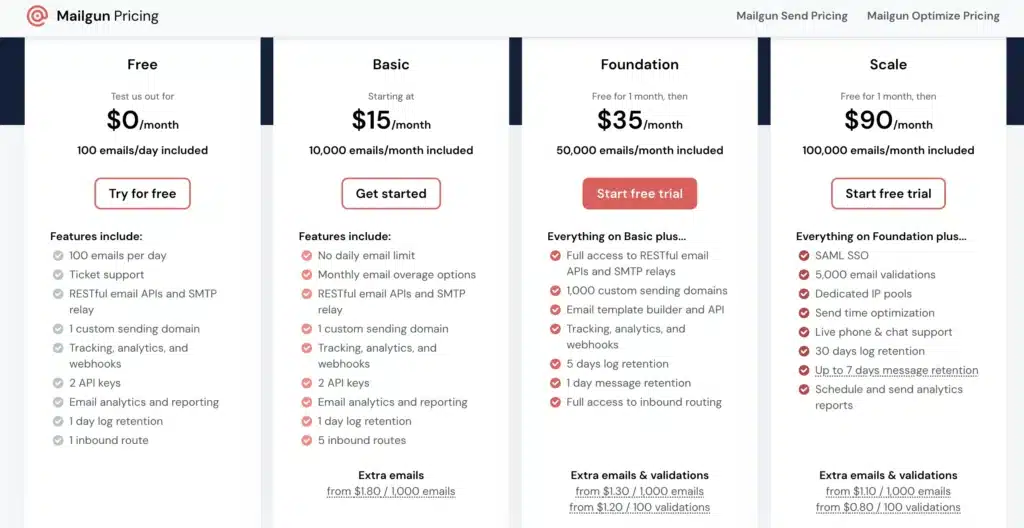Switch to Mailgun Optimize Pricing tab
This screenshot has width=1024, height=528.
pos(933,16)
